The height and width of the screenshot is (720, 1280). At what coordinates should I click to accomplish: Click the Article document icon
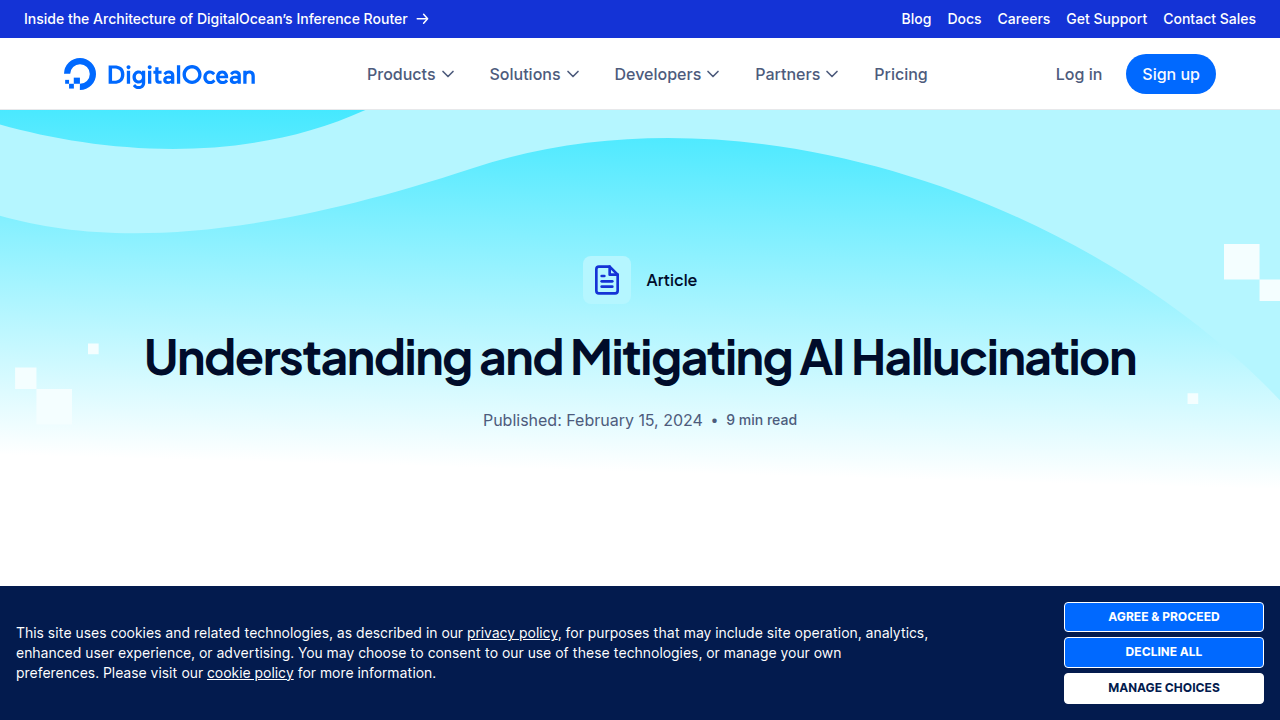[607, 280]
